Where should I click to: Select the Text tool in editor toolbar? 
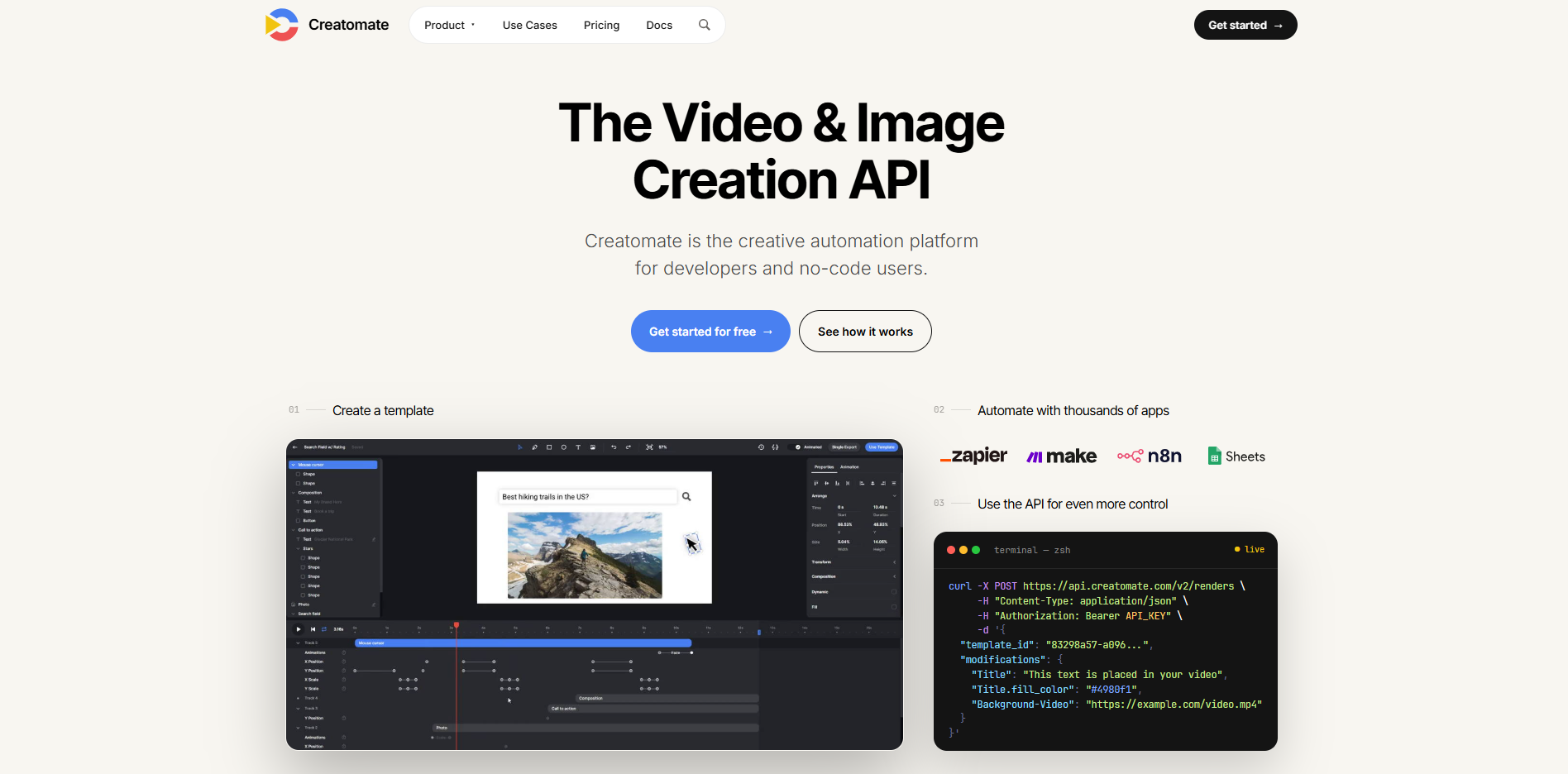(x=578, y=447)
